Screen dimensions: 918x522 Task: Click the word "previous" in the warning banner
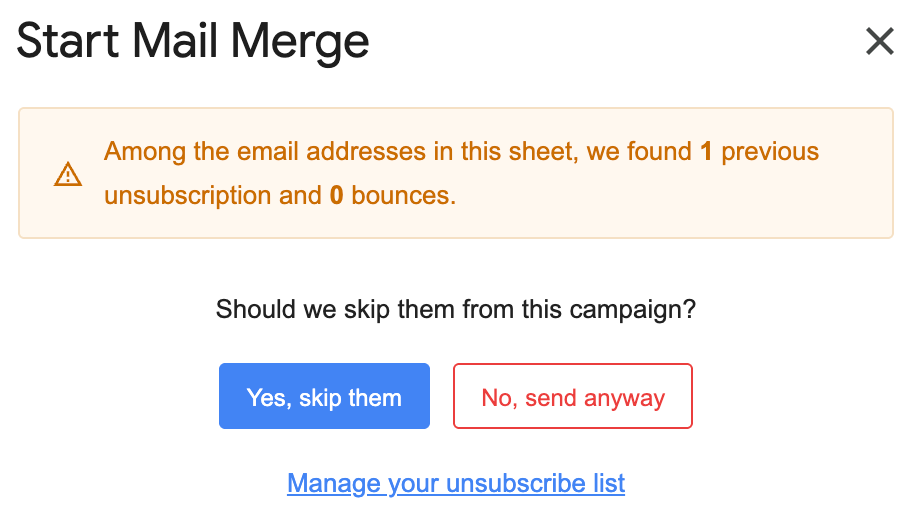click(770, 152)
